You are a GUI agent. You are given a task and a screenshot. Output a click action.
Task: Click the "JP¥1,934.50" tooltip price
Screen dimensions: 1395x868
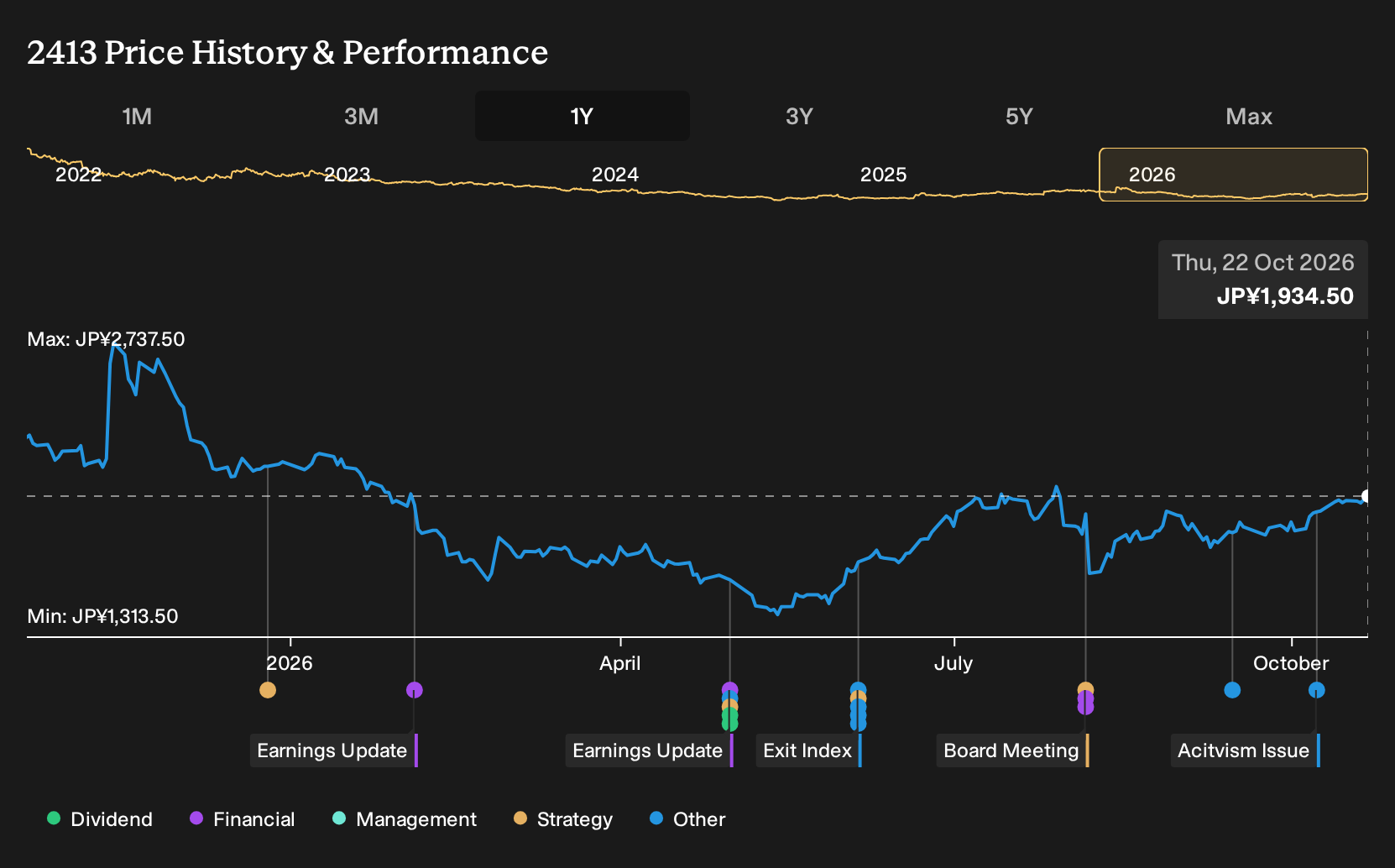tap(1285, 296)
